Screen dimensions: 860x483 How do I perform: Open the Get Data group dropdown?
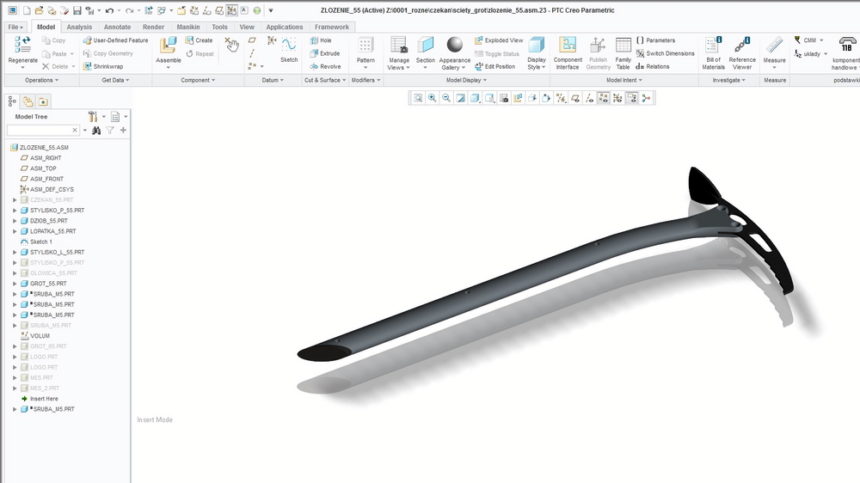(x=115, y=80)
